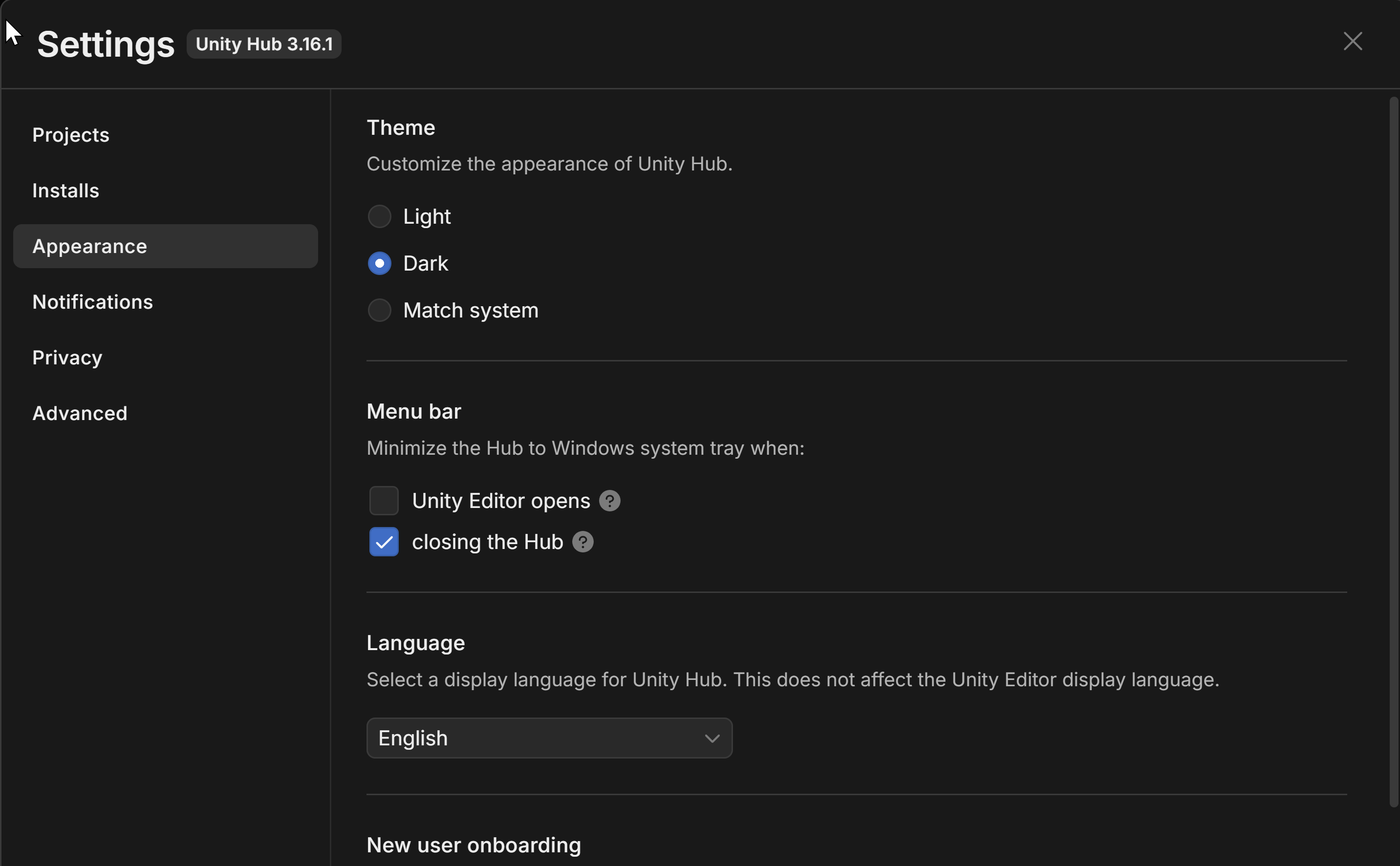Image resolution: width=1400 pixels, height=866 pixels.
Task: Choose Match system theme option
Action: pos(379,311)
